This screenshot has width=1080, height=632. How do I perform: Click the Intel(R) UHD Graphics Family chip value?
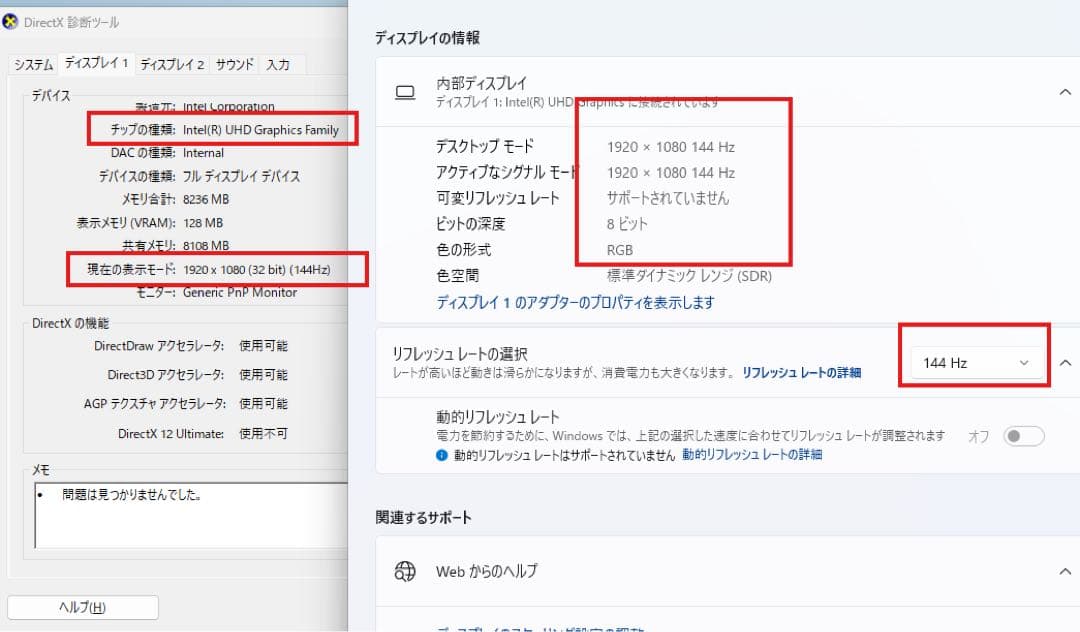point(261,130)
